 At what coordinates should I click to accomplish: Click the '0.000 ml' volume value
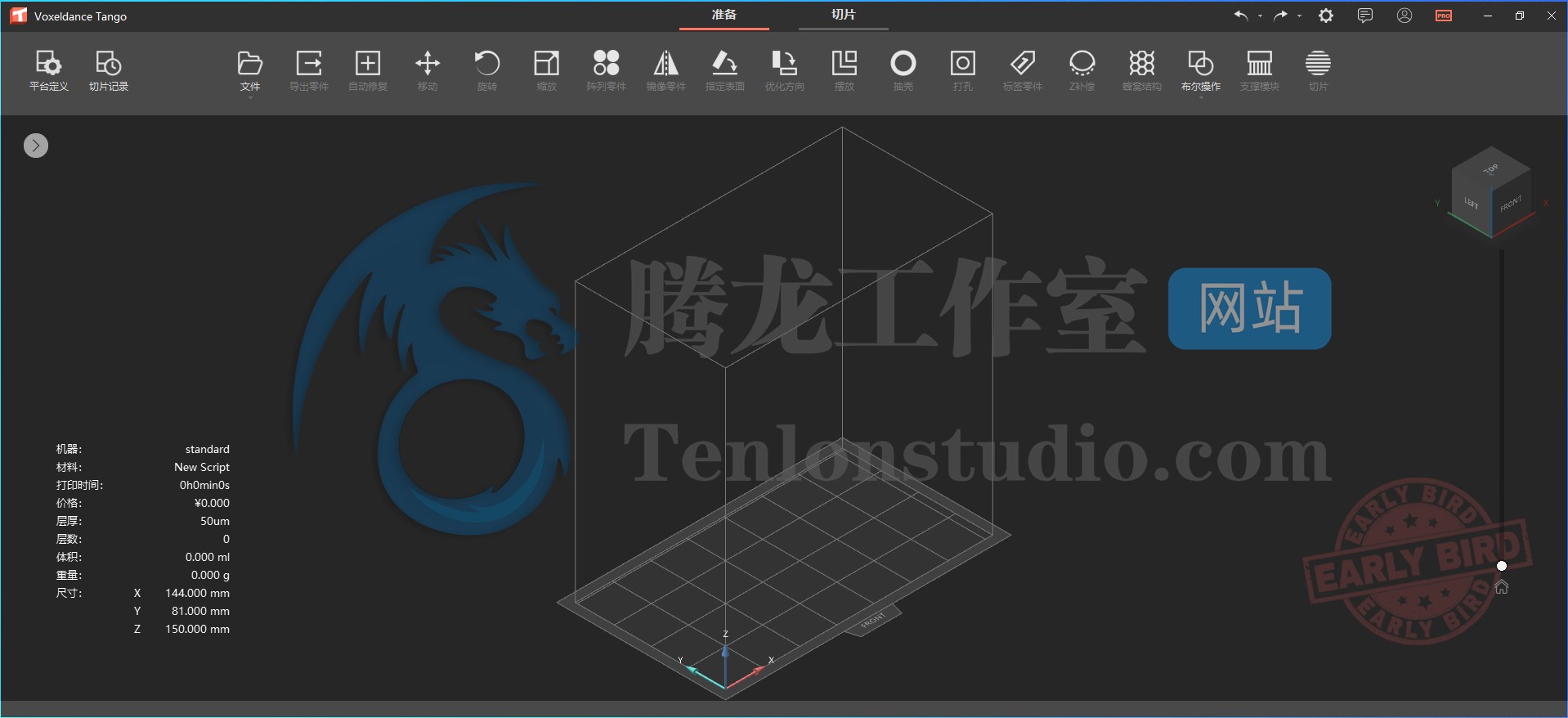208,557
